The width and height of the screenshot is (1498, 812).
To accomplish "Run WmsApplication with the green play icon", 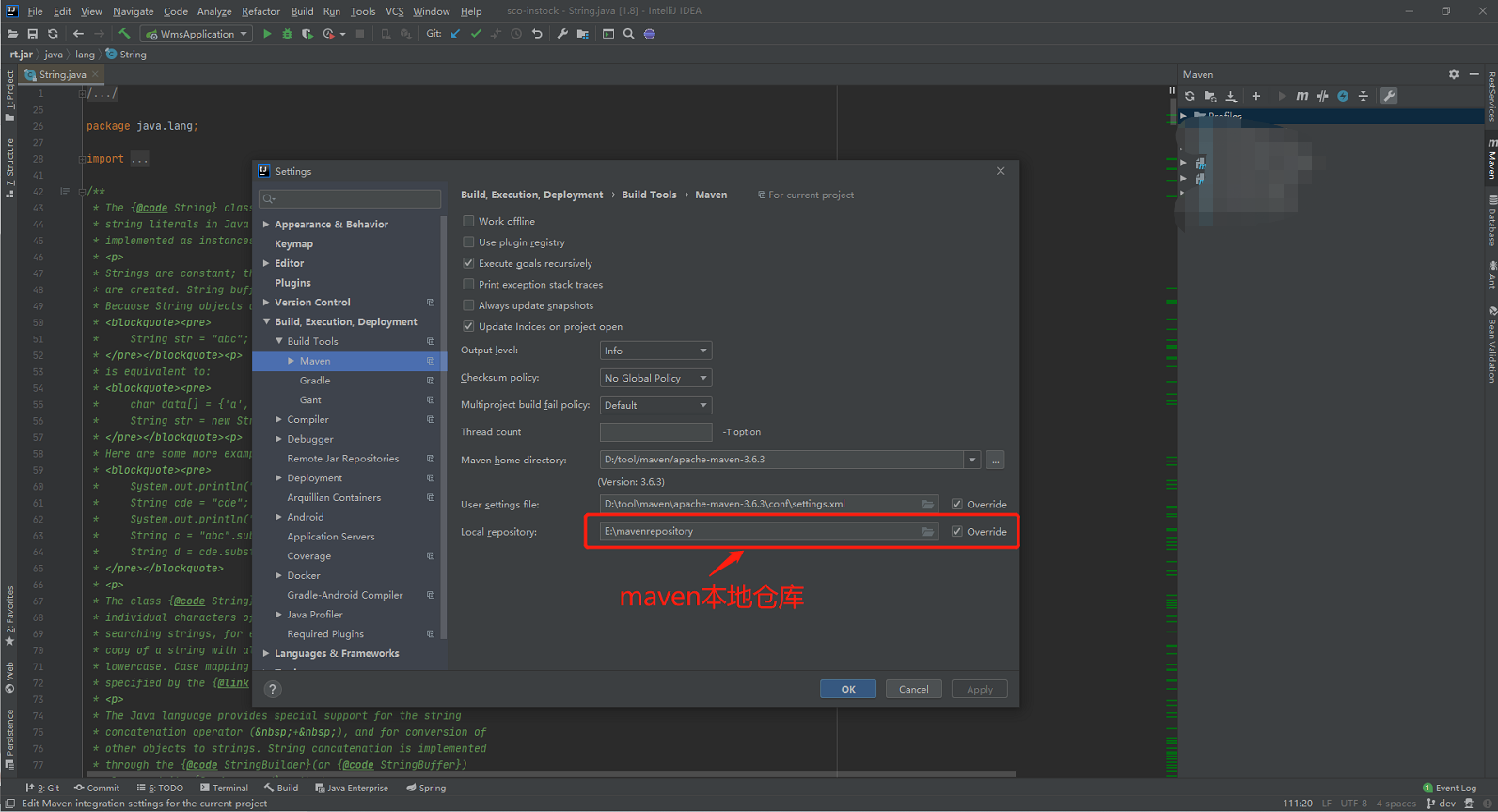I will coord(267,34).
